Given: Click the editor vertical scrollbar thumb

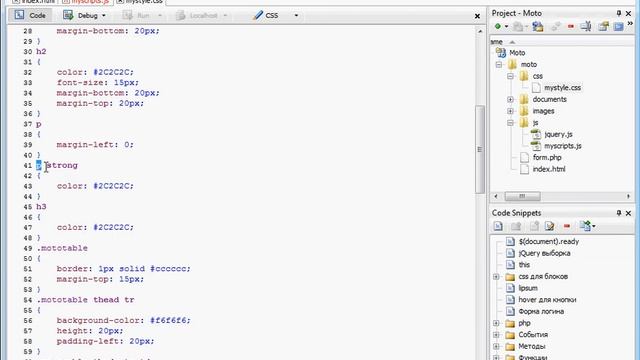Looking at the screenshot, I should coord(480,149).
